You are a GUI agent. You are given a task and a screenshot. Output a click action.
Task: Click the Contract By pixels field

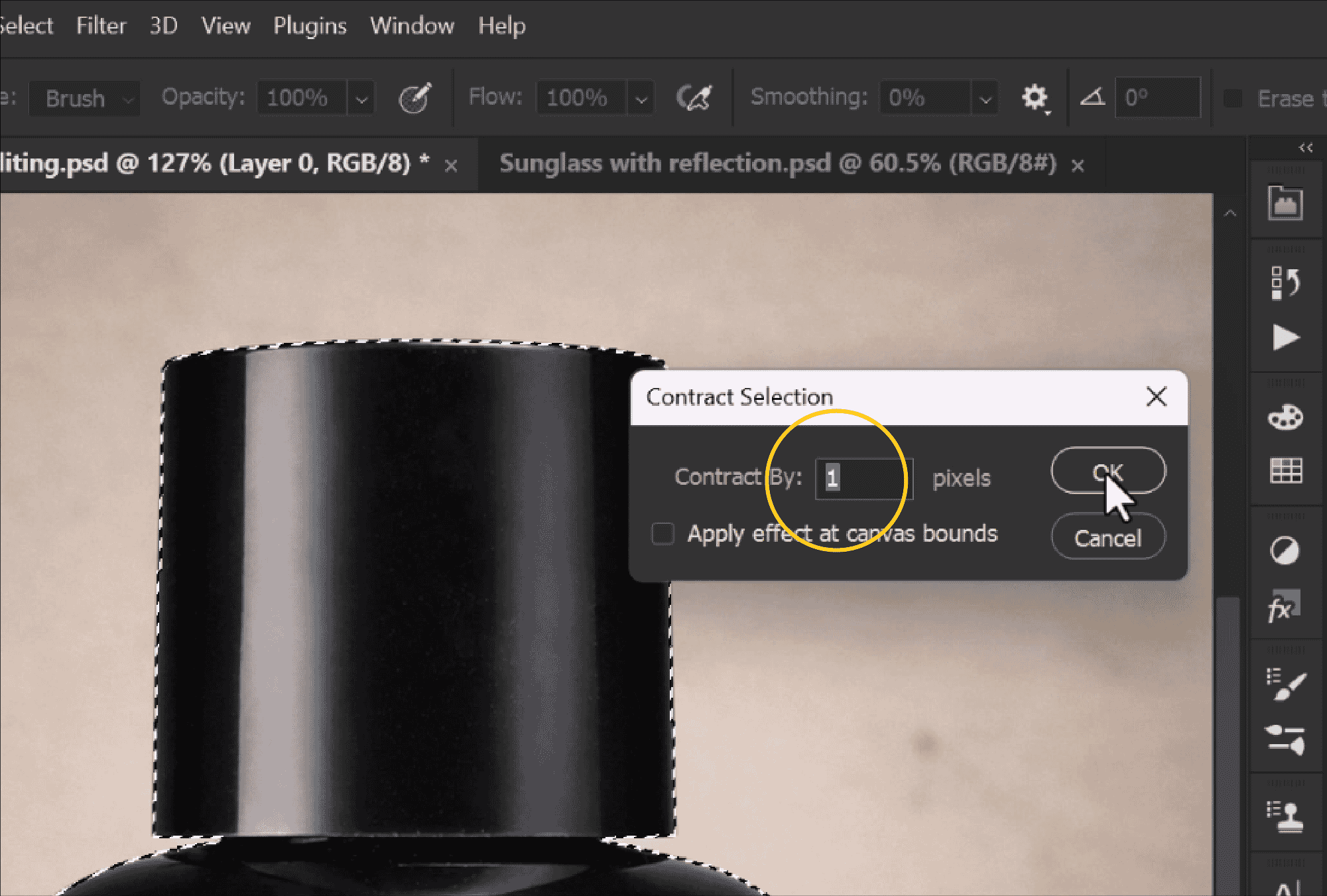pos(864,478)
